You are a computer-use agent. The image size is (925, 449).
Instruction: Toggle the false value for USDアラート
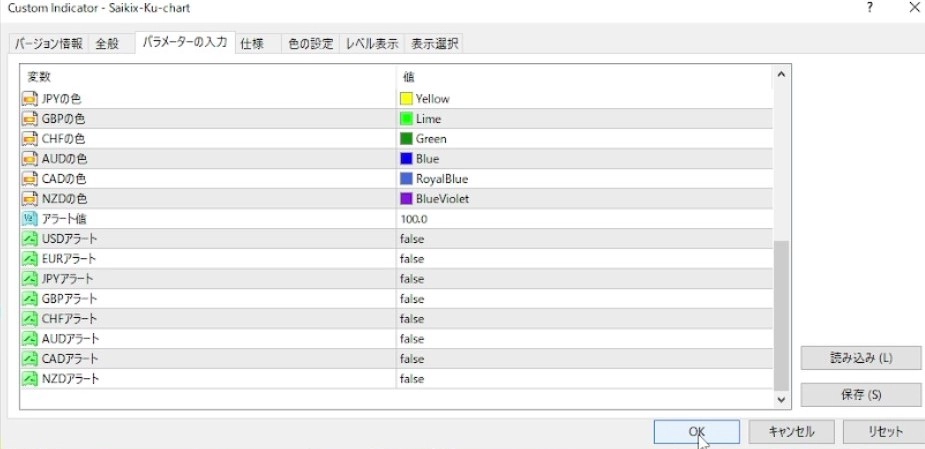coord(412,239)
